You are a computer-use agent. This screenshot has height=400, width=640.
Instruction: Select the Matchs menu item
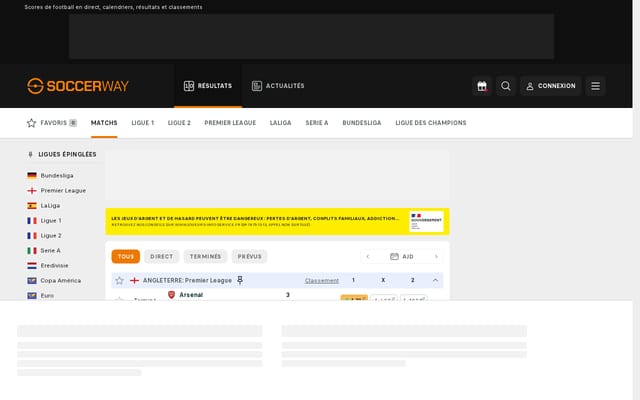[x=104, y=123]
